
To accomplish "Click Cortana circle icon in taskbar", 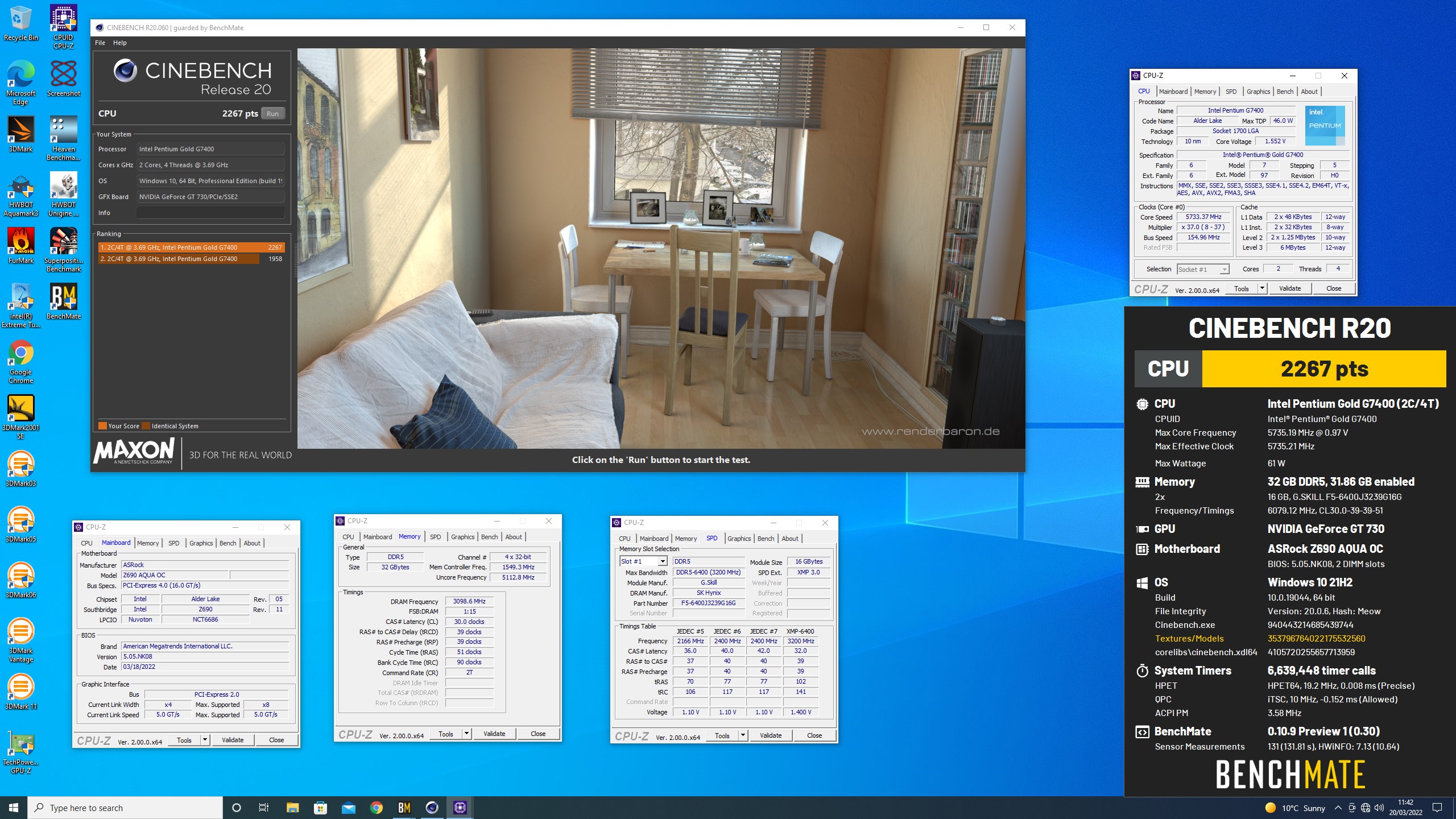I will [237, 808].
